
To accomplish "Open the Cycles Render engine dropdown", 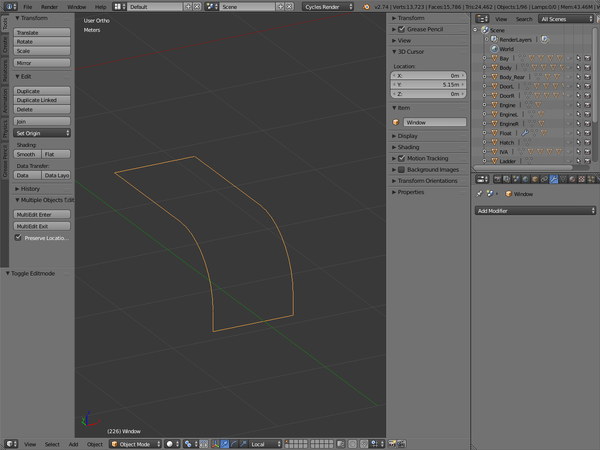I will click(x=328, y=6).
